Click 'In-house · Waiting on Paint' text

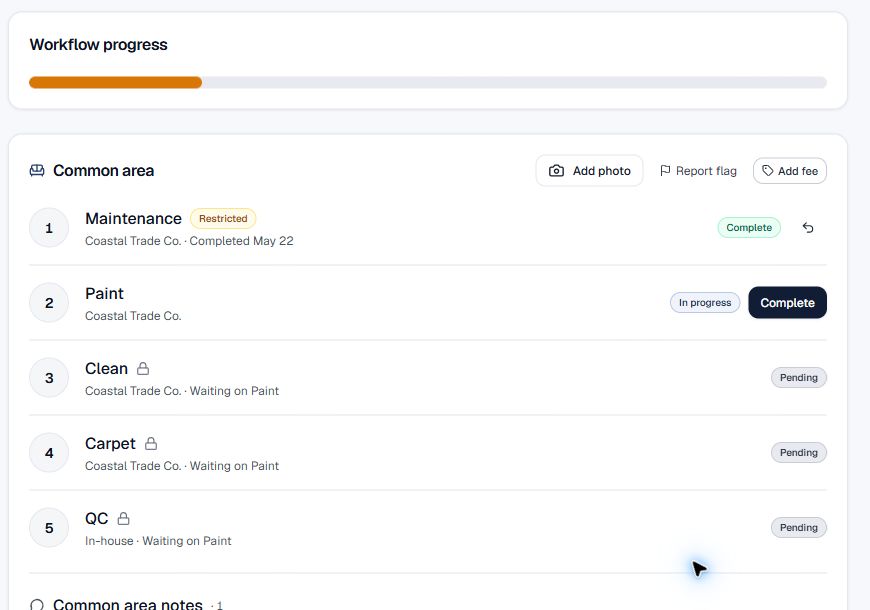point(158,541)
